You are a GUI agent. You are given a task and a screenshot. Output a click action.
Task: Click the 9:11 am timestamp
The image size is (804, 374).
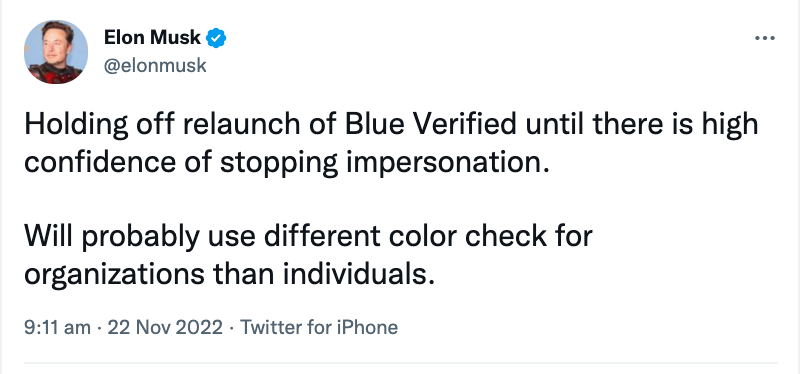[57, 327]
